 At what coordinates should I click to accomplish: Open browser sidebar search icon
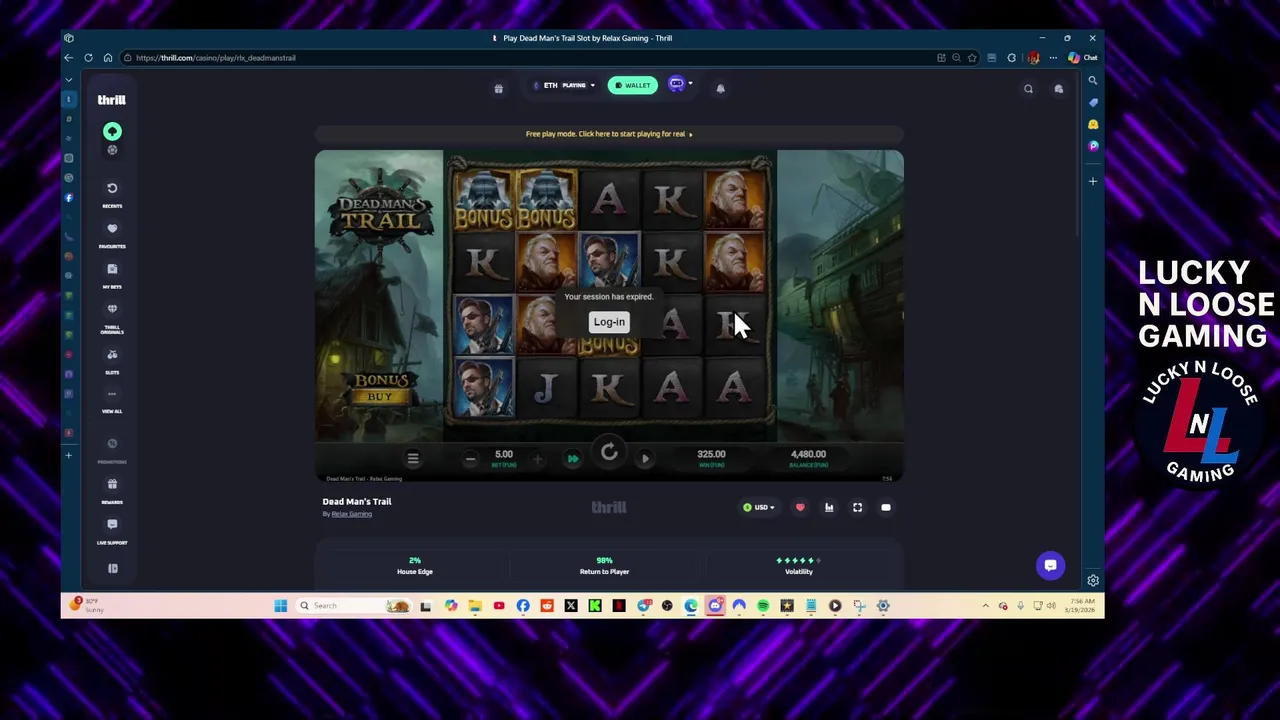[x=1093, y=81]
